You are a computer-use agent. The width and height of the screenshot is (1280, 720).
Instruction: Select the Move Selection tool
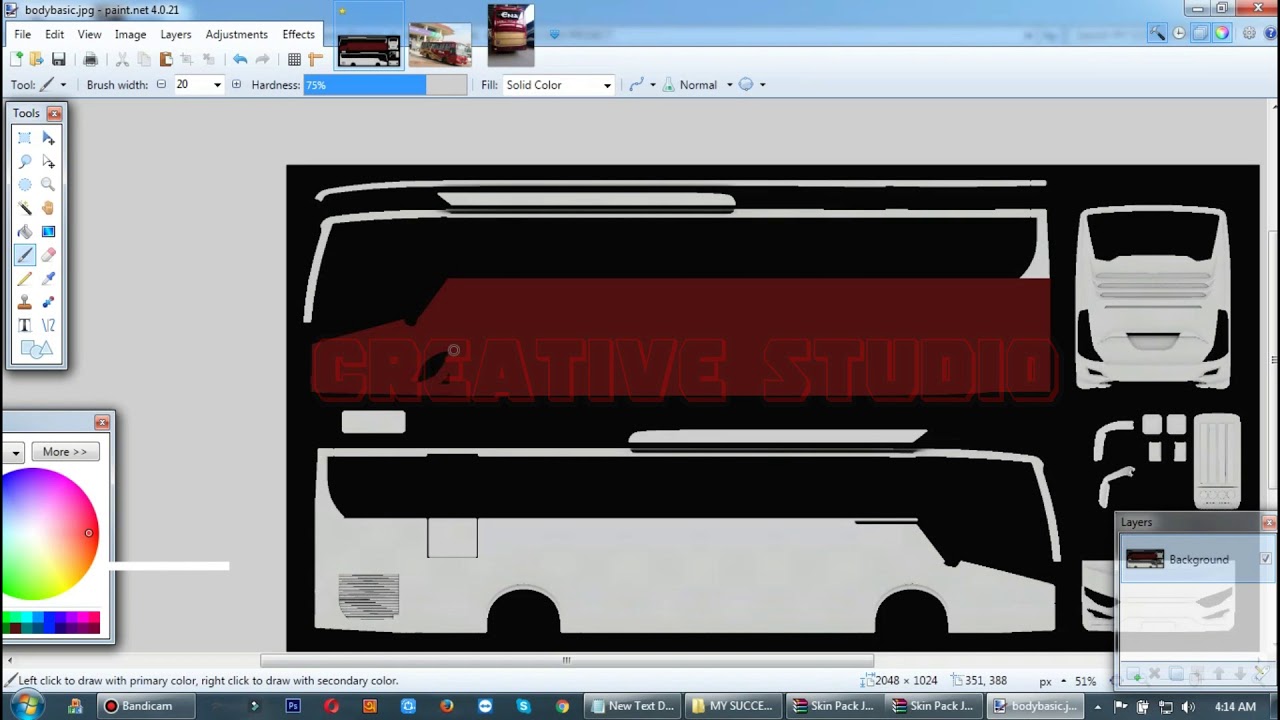(x=48, y=161)
